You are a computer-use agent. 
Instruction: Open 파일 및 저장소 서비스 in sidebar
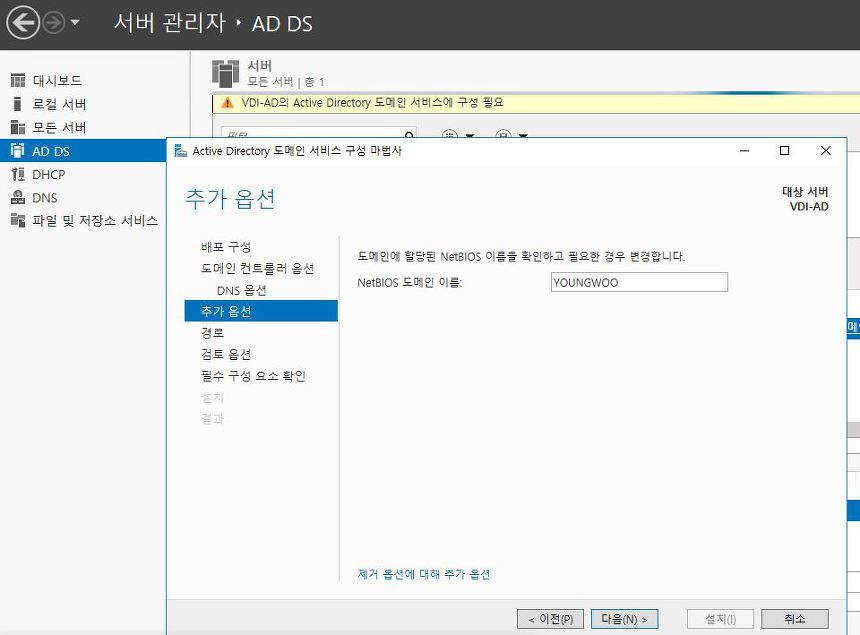(95, 220)
